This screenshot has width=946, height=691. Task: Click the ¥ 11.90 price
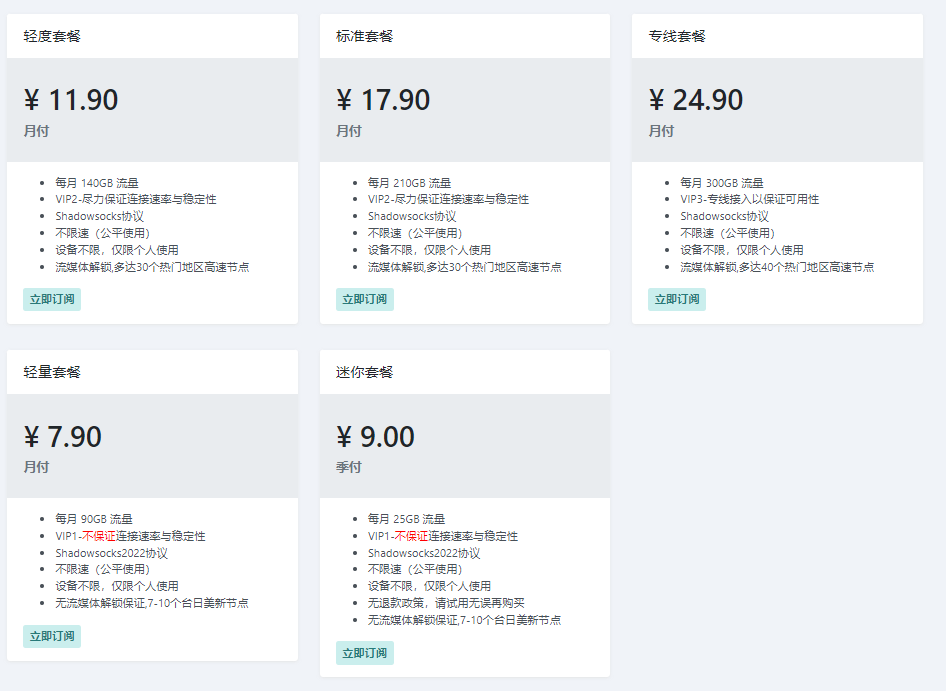[71, 100]
